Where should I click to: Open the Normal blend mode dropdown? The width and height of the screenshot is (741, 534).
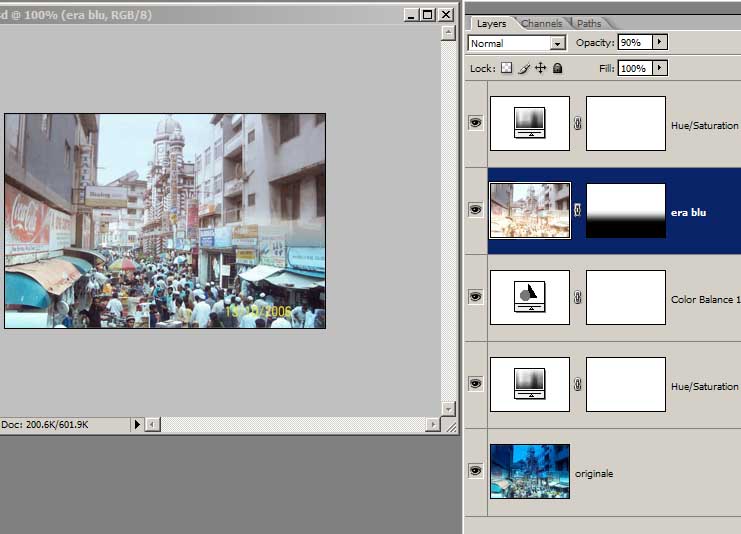click(557, 43)
